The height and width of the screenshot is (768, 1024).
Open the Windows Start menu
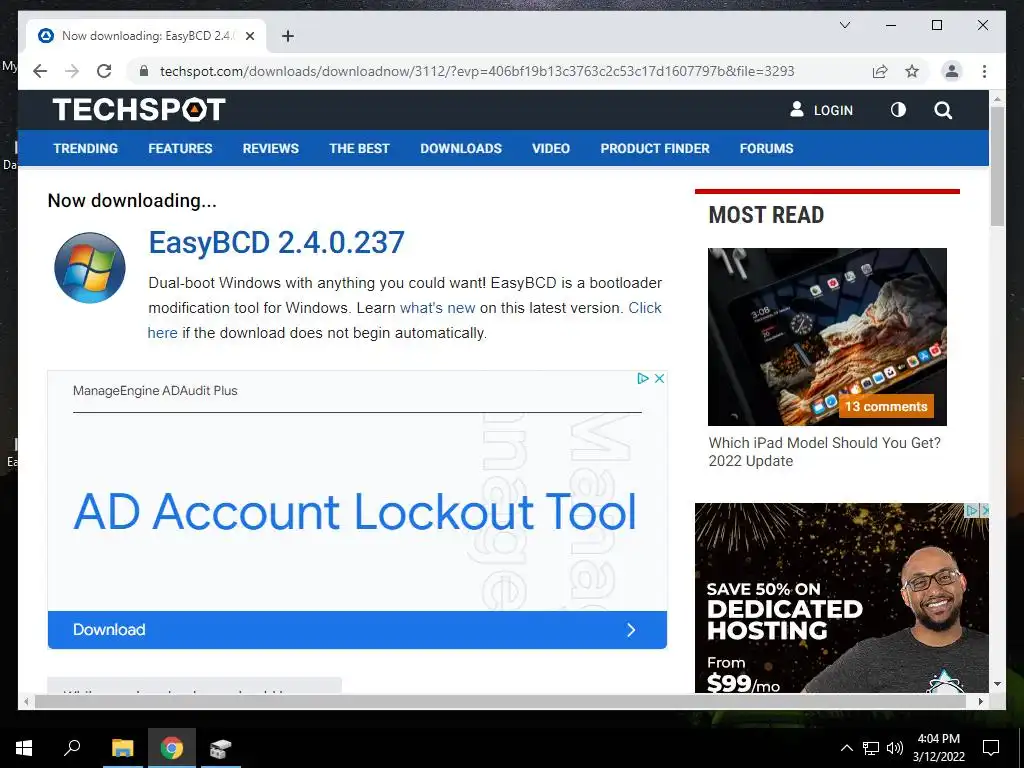(x=24, y=748)
